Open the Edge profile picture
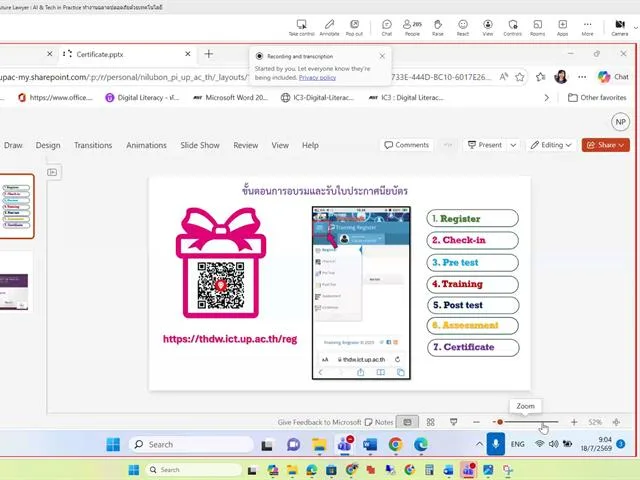 click(x=561, y=77)
